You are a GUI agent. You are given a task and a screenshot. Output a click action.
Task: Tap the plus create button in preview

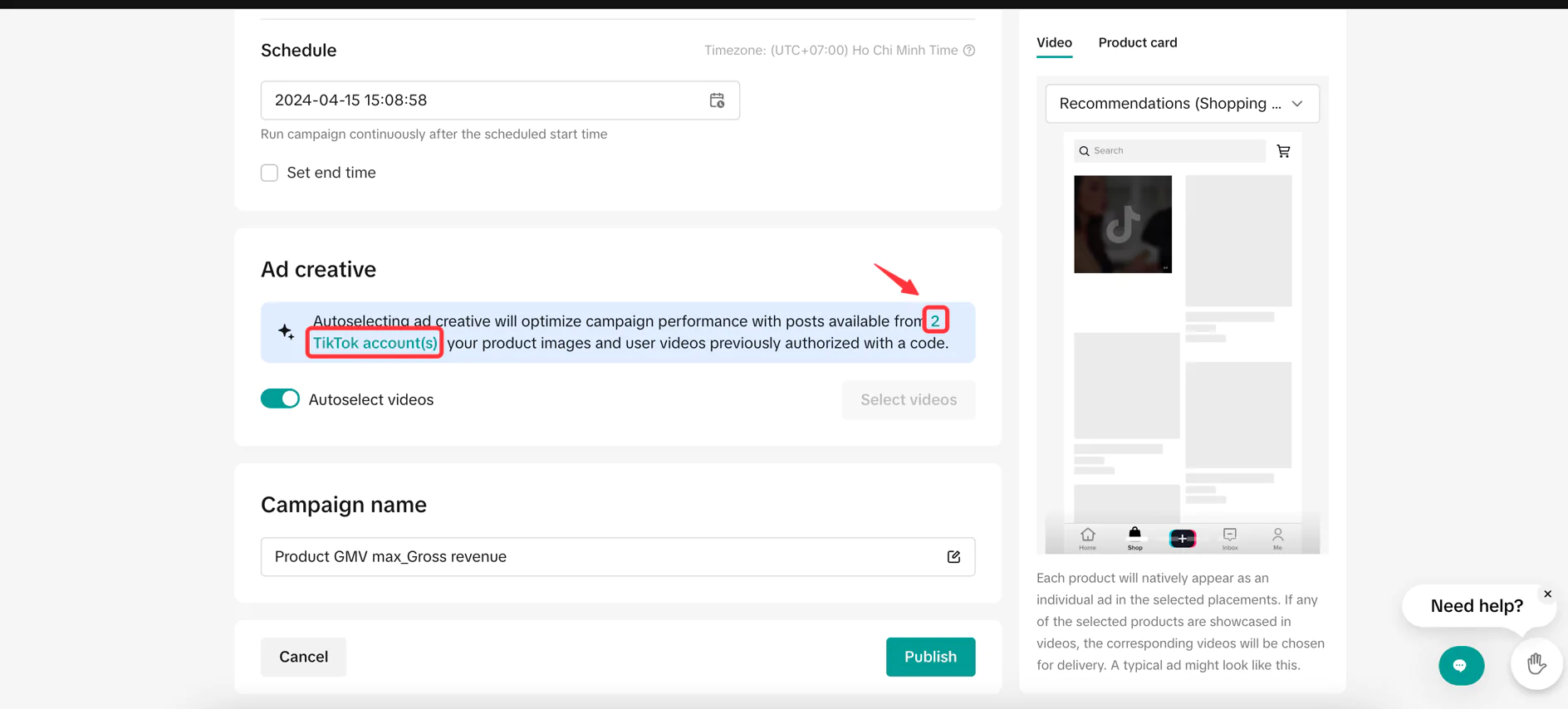[x=1182, y=539]
